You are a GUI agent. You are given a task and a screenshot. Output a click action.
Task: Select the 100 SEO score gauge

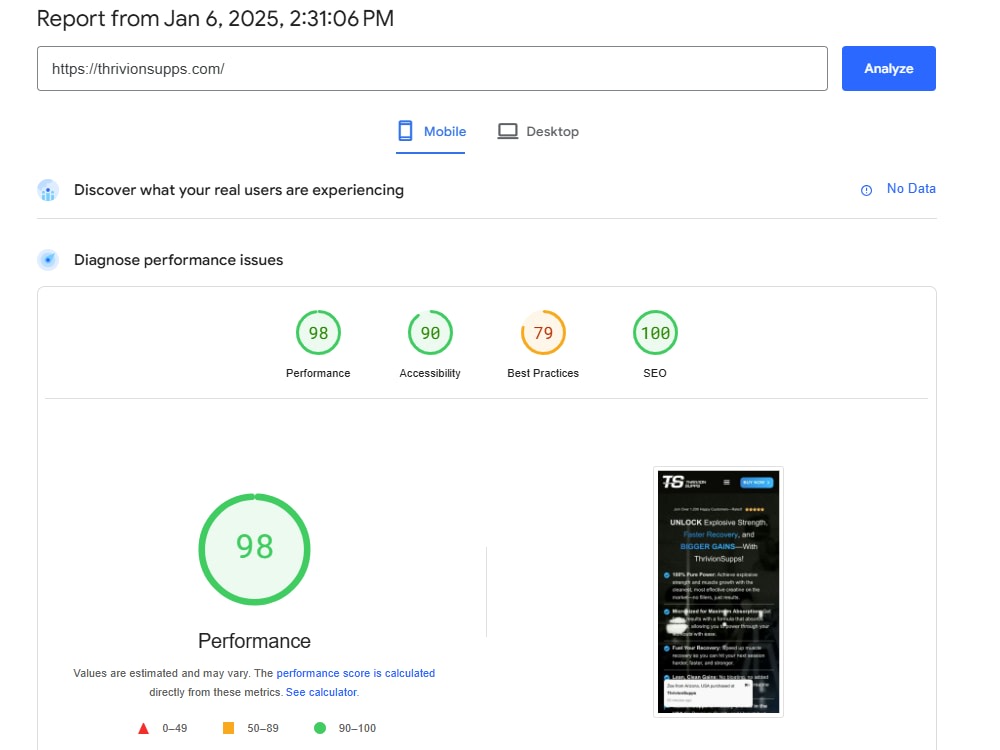655,332
